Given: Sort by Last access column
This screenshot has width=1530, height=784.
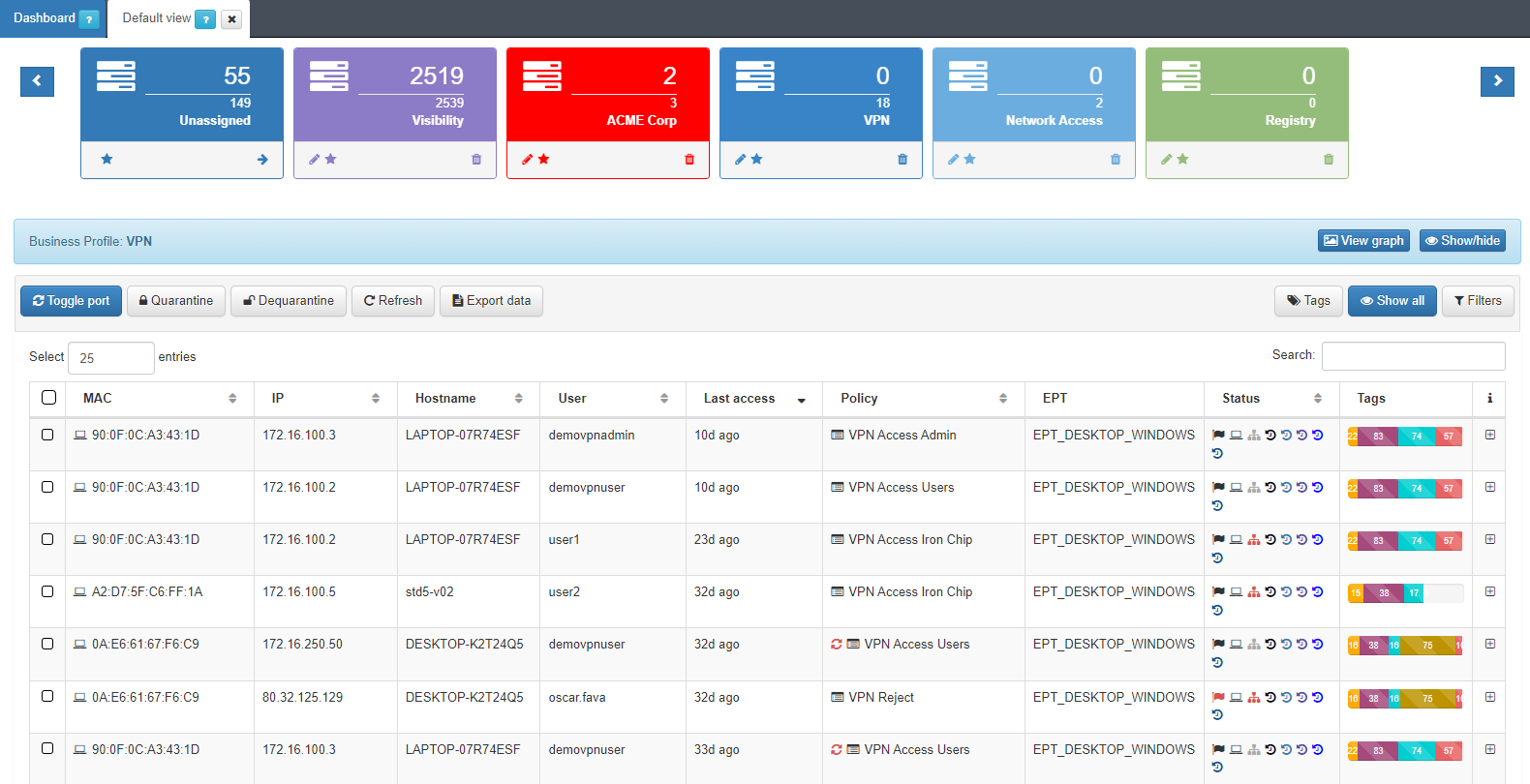Looking at the screenshot, I should tap(754, 398).
